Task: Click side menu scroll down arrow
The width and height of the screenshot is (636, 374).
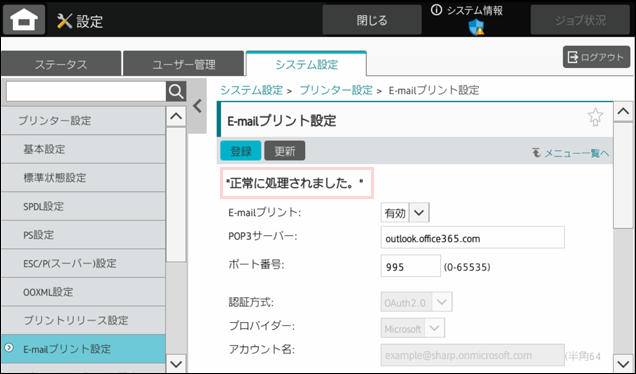Action: point(176,364)
